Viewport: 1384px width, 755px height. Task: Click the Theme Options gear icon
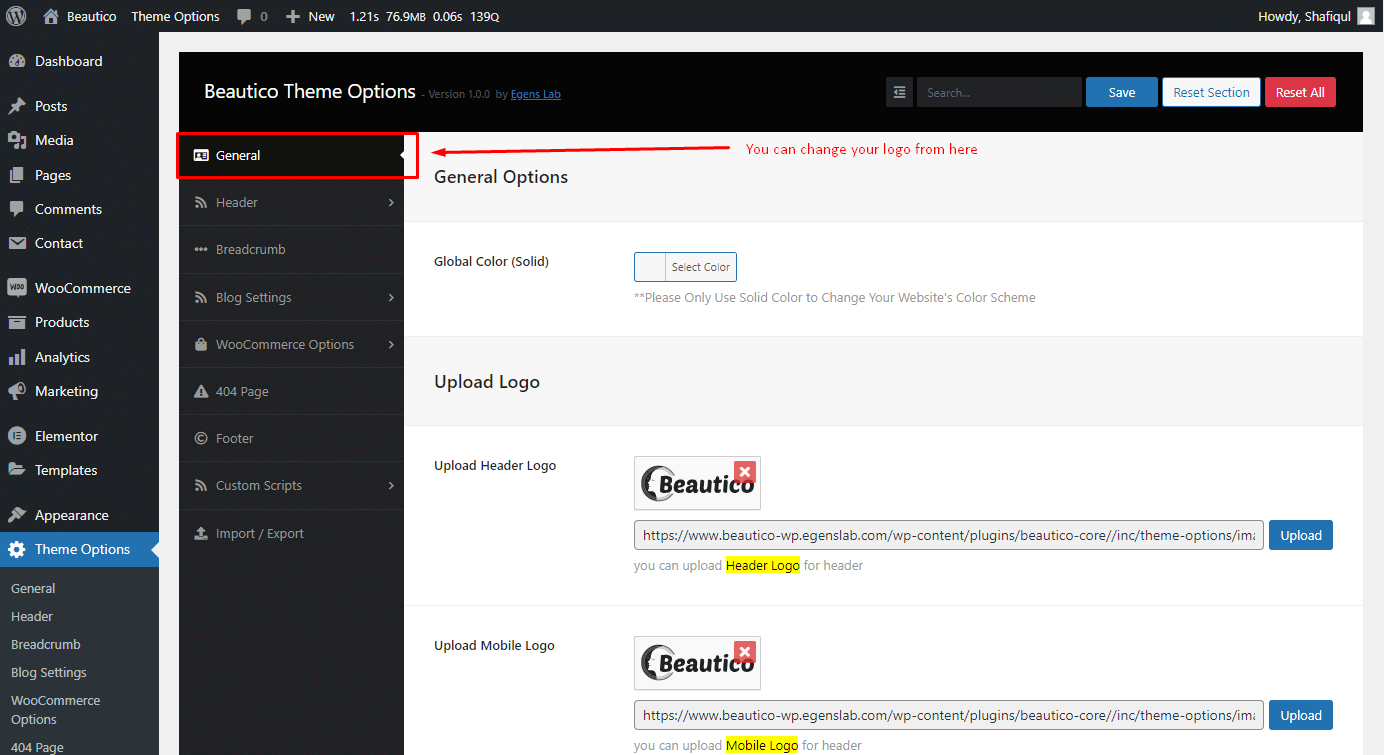16,549
